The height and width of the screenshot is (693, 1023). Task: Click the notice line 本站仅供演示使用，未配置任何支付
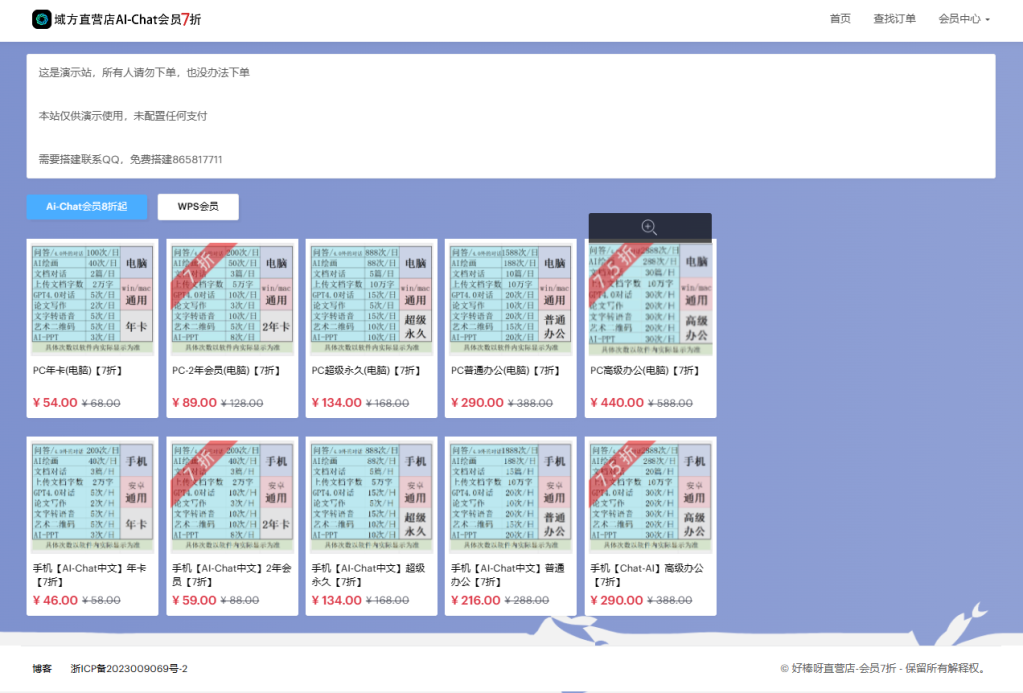(x=123, y=116)
